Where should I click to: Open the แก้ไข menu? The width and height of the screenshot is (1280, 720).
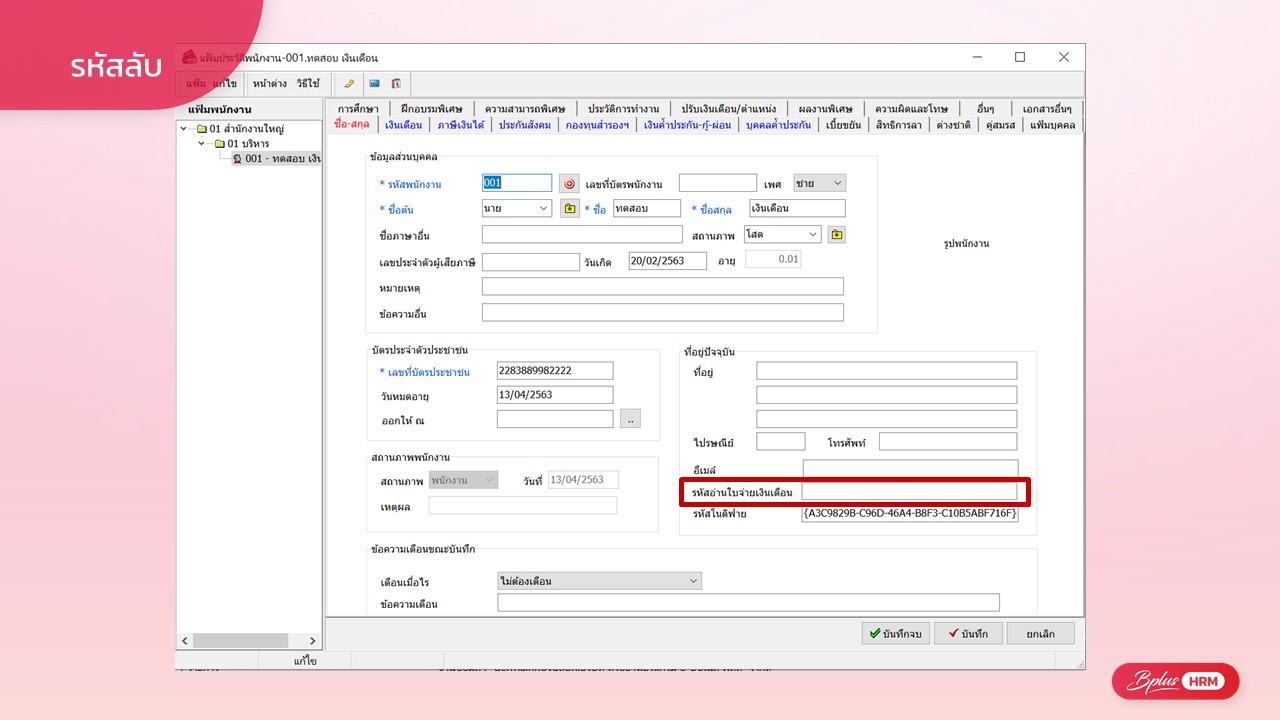coord(224,84)
